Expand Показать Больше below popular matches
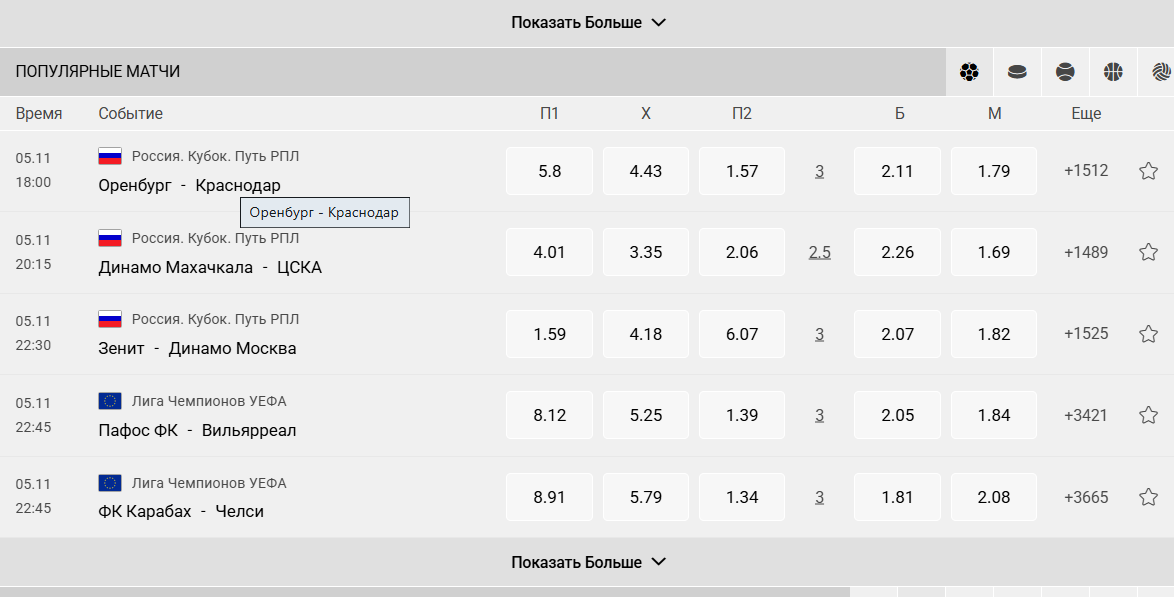This screenshot has width=1174, height=597. tap(588, 562)
